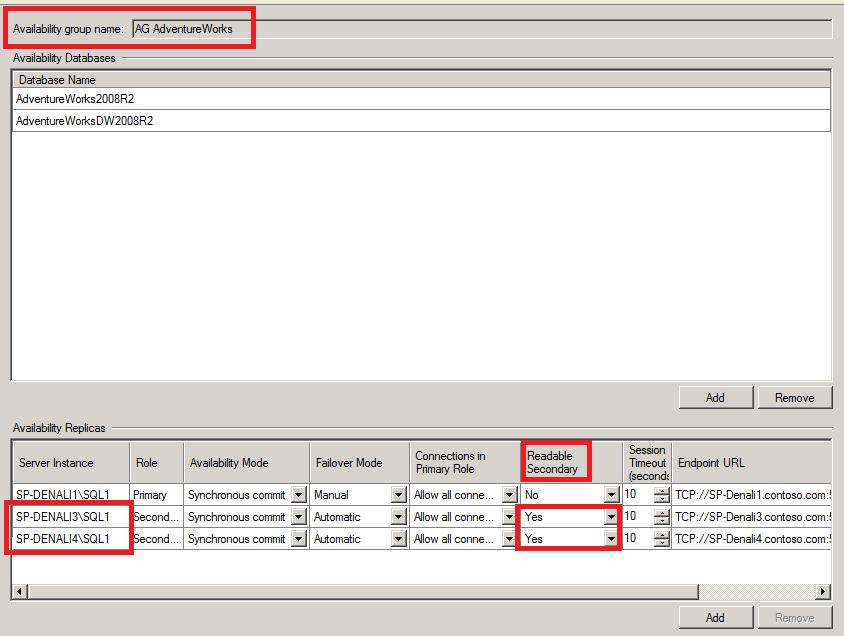
Task: Click the Availability Mode column header
Action: pos(247,463)
